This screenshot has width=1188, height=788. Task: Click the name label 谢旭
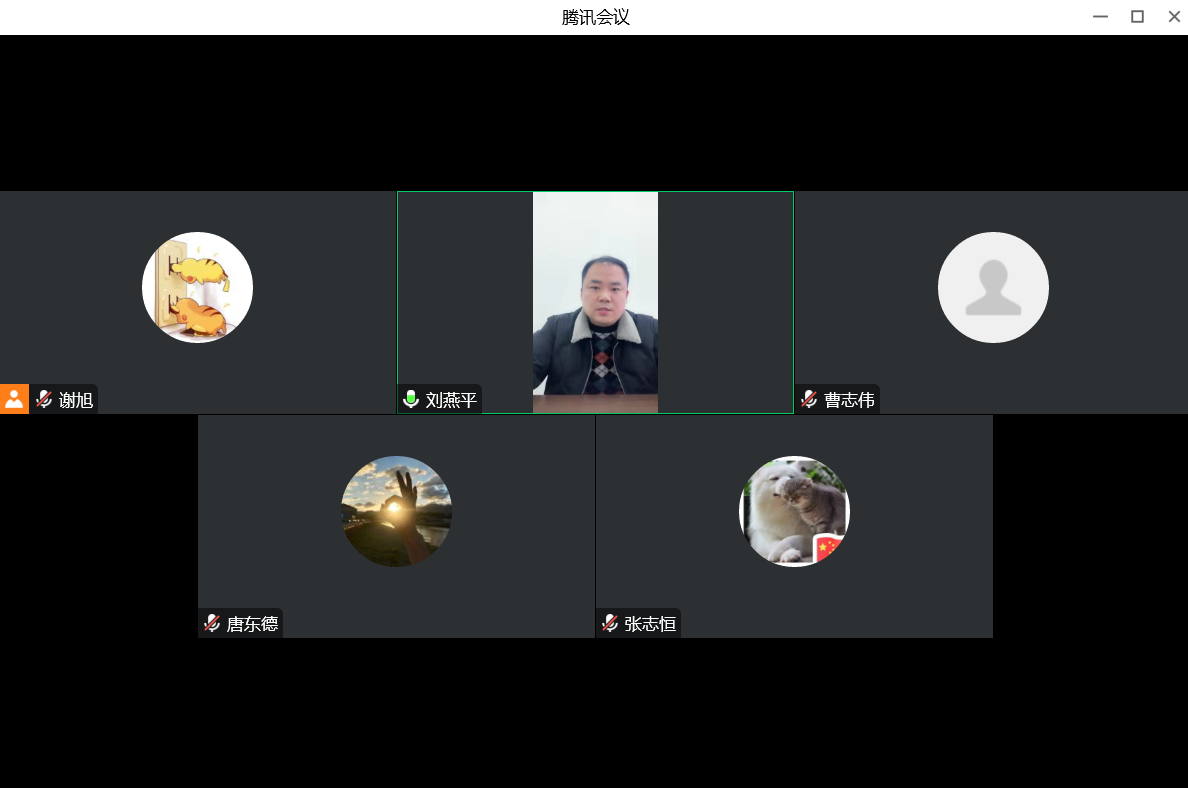76,400
